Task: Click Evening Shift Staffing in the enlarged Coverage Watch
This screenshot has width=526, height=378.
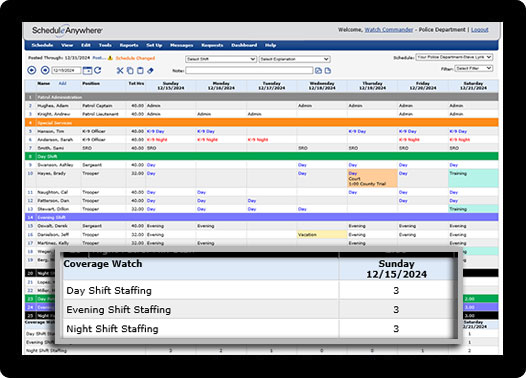Action: (119, 310)
